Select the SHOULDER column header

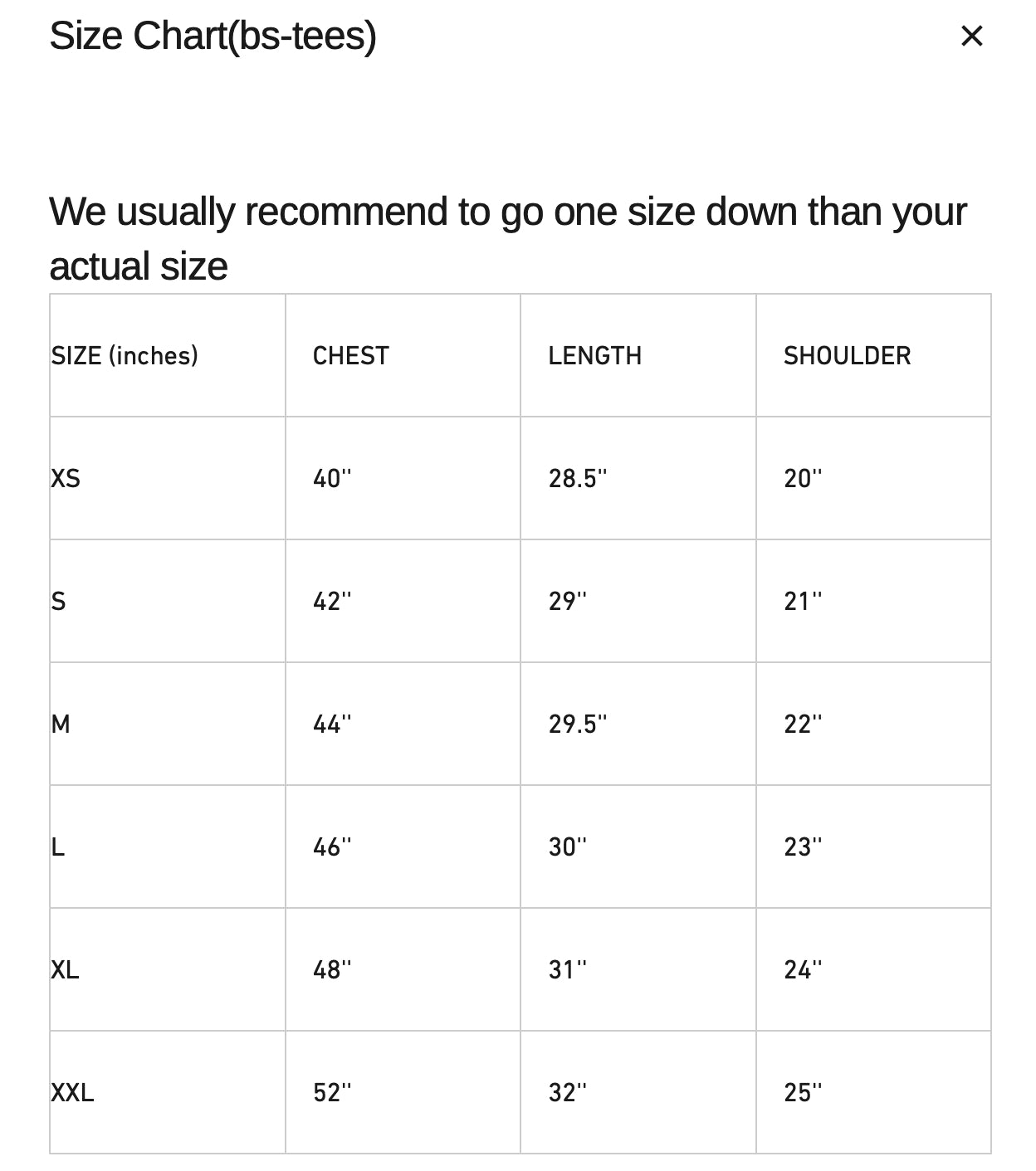[x=847, y=355]
